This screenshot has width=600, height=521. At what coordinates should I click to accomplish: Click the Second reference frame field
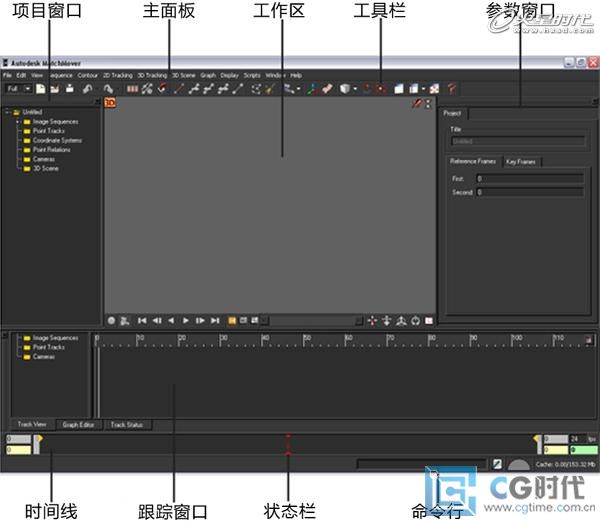coord(530,192)
